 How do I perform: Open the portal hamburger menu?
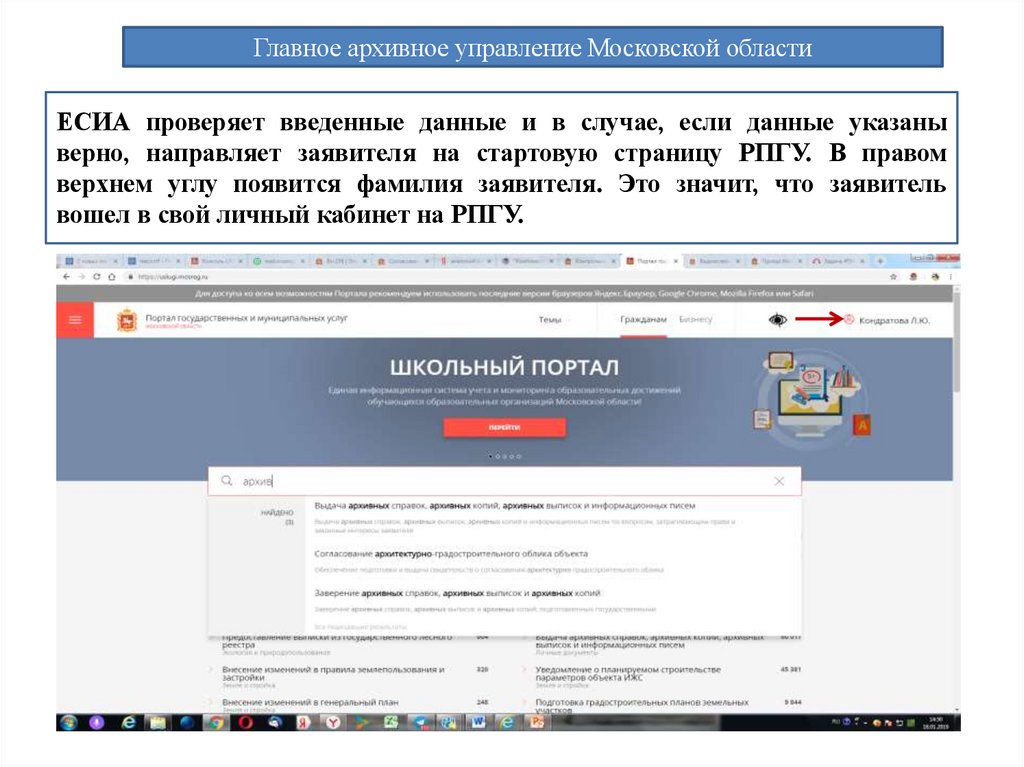pyautogui.click(x=74, y=318)
